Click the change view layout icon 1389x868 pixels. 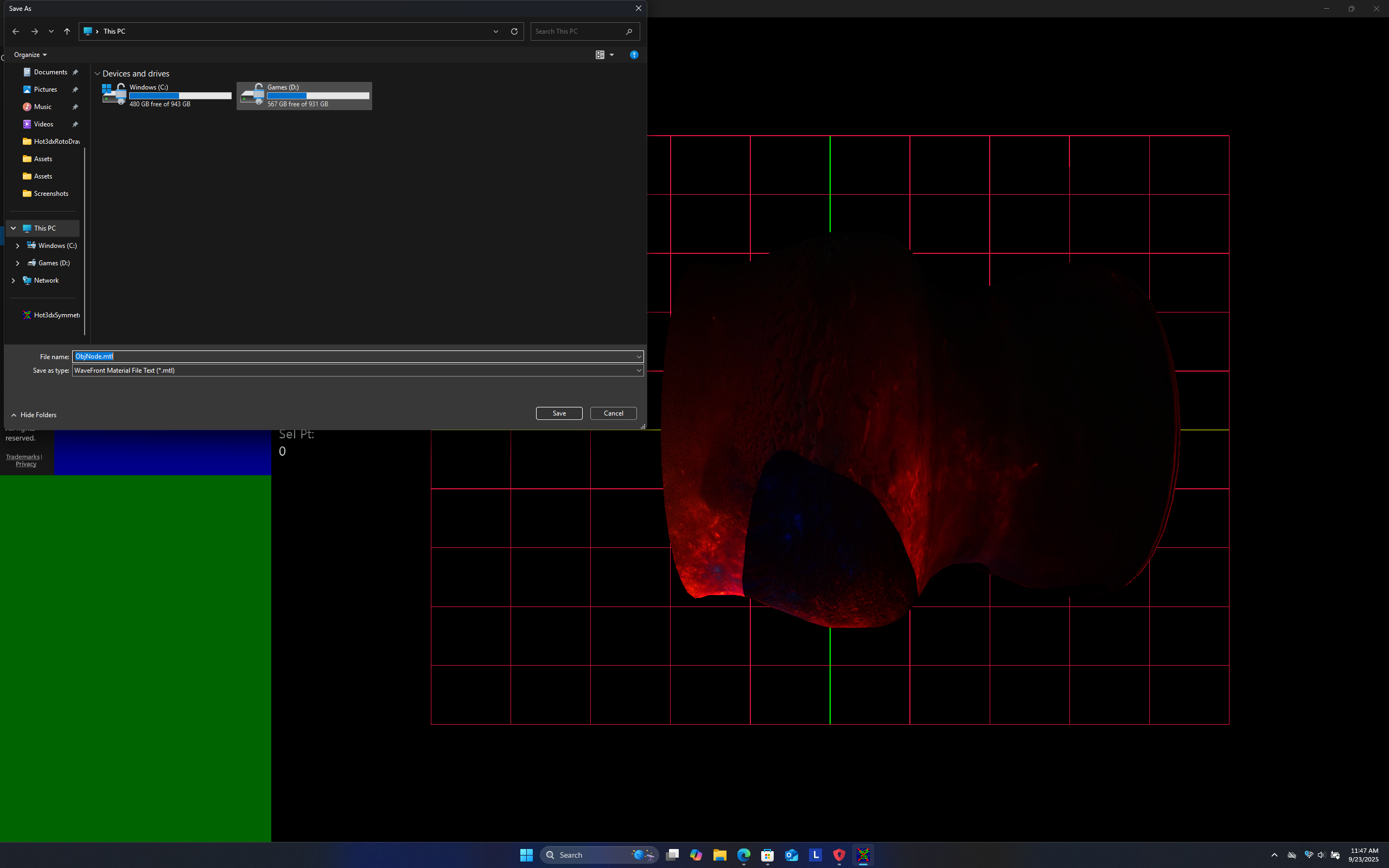pos(600,55)
